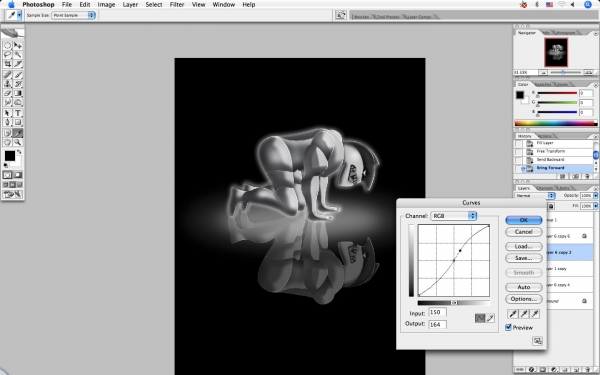Image resolution: width=600 pixels, height=375 pixels.
Task: Select the Dodge tool
Action: tap(18, 102)
